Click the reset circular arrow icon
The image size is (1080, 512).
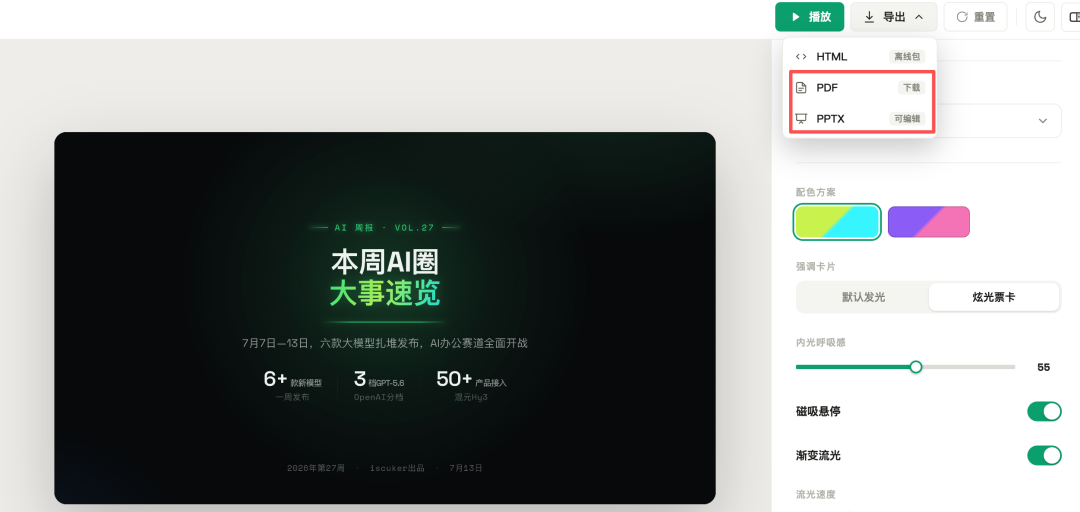(962, 17)
